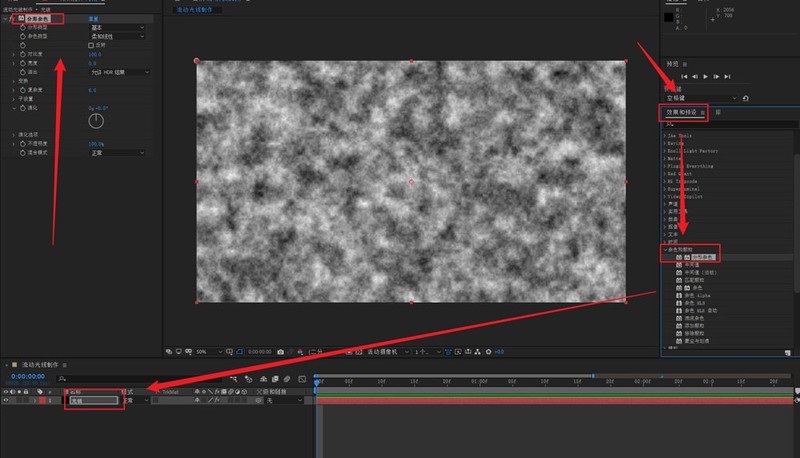Screen dimensions: 800x458
Task: Jump to last frame in Preview panel
Action: (728, 76)
